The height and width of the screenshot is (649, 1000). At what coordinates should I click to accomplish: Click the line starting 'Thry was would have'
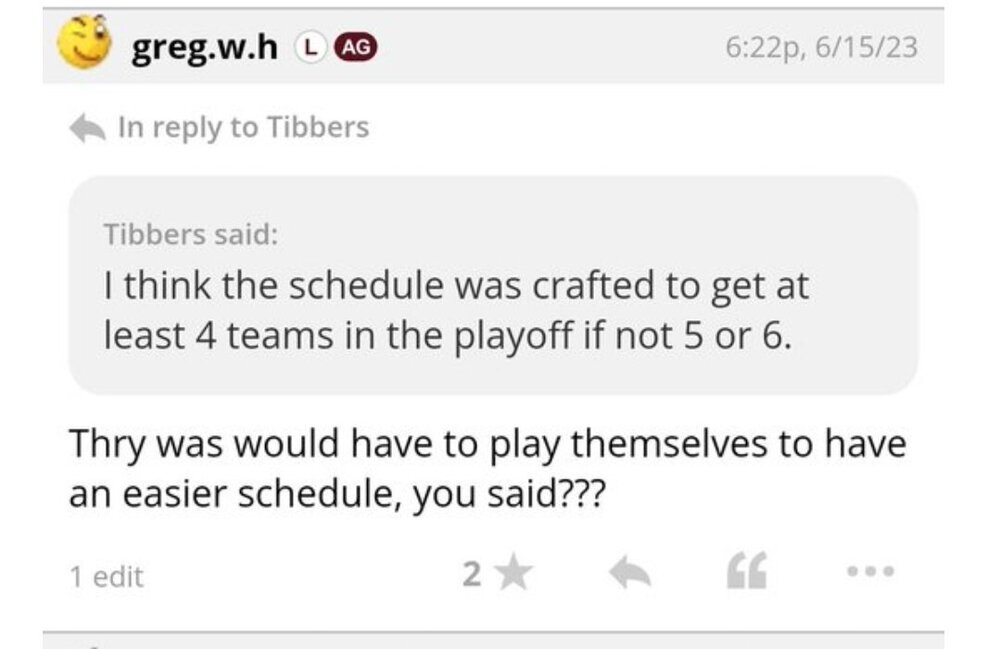click(x=486, y=445)
